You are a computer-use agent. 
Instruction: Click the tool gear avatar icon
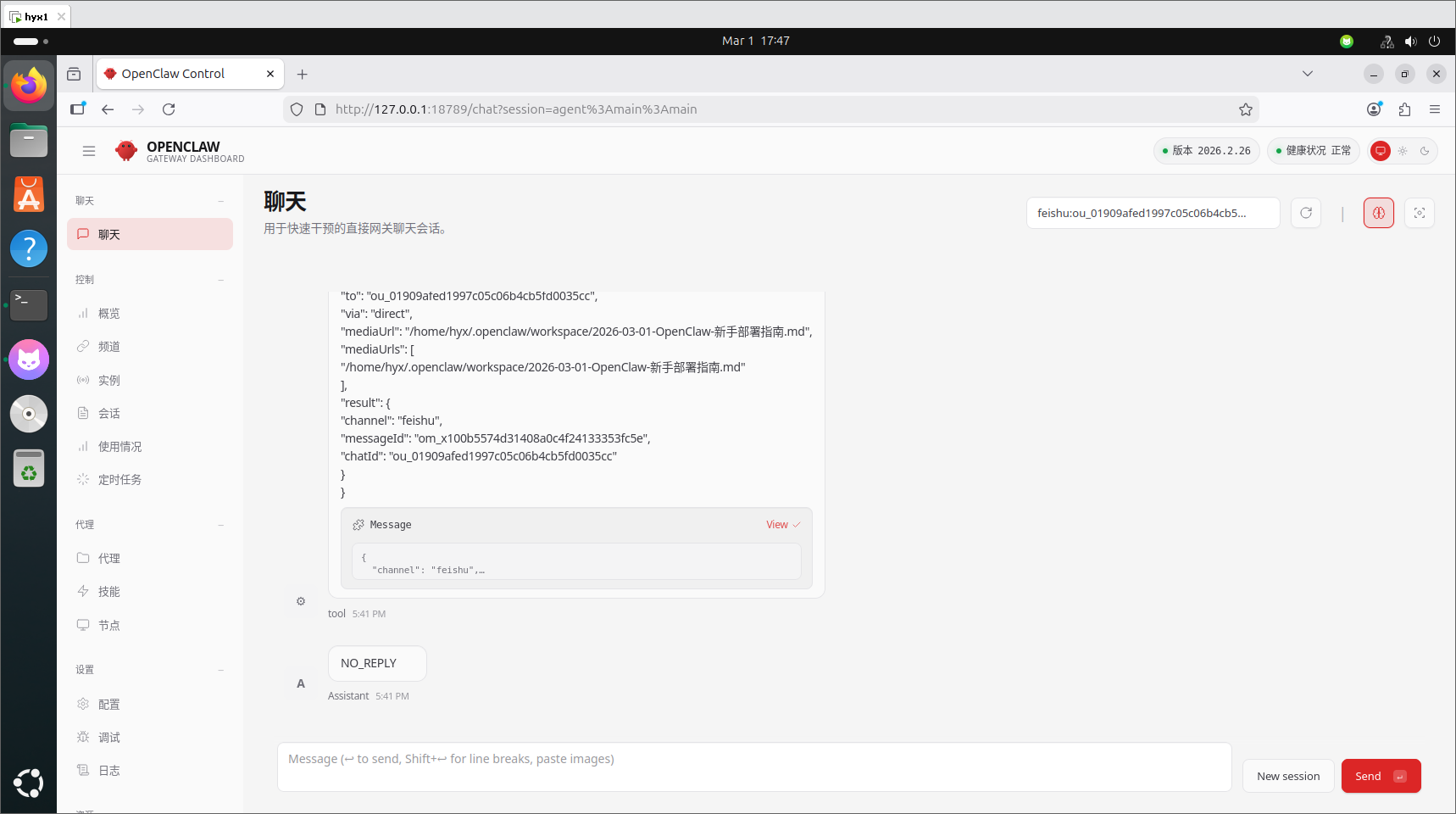coord(301,601)
